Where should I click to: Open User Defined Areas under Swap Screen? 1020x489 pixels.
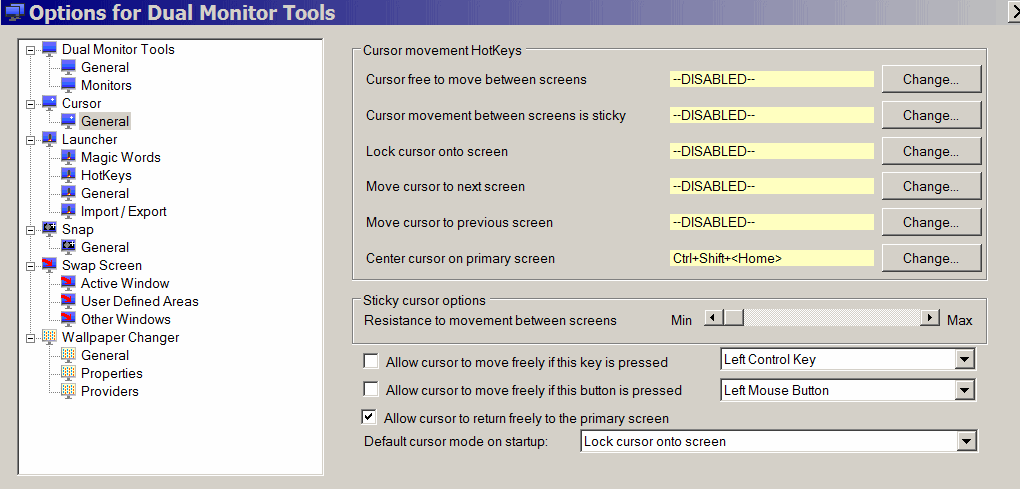(x=139, y=302)
